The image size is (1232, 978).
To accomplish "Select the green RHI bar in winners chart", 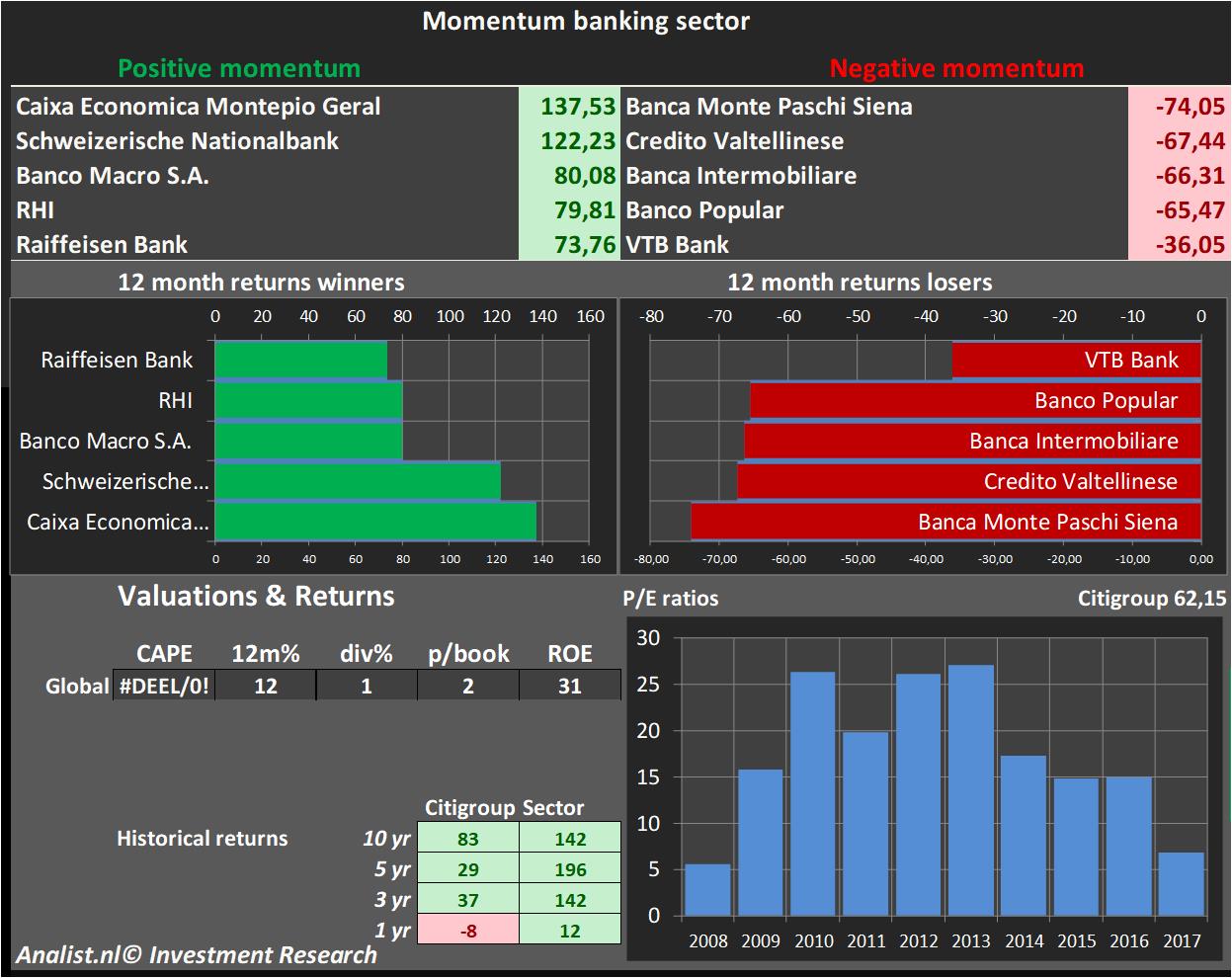I will point(308,400).
